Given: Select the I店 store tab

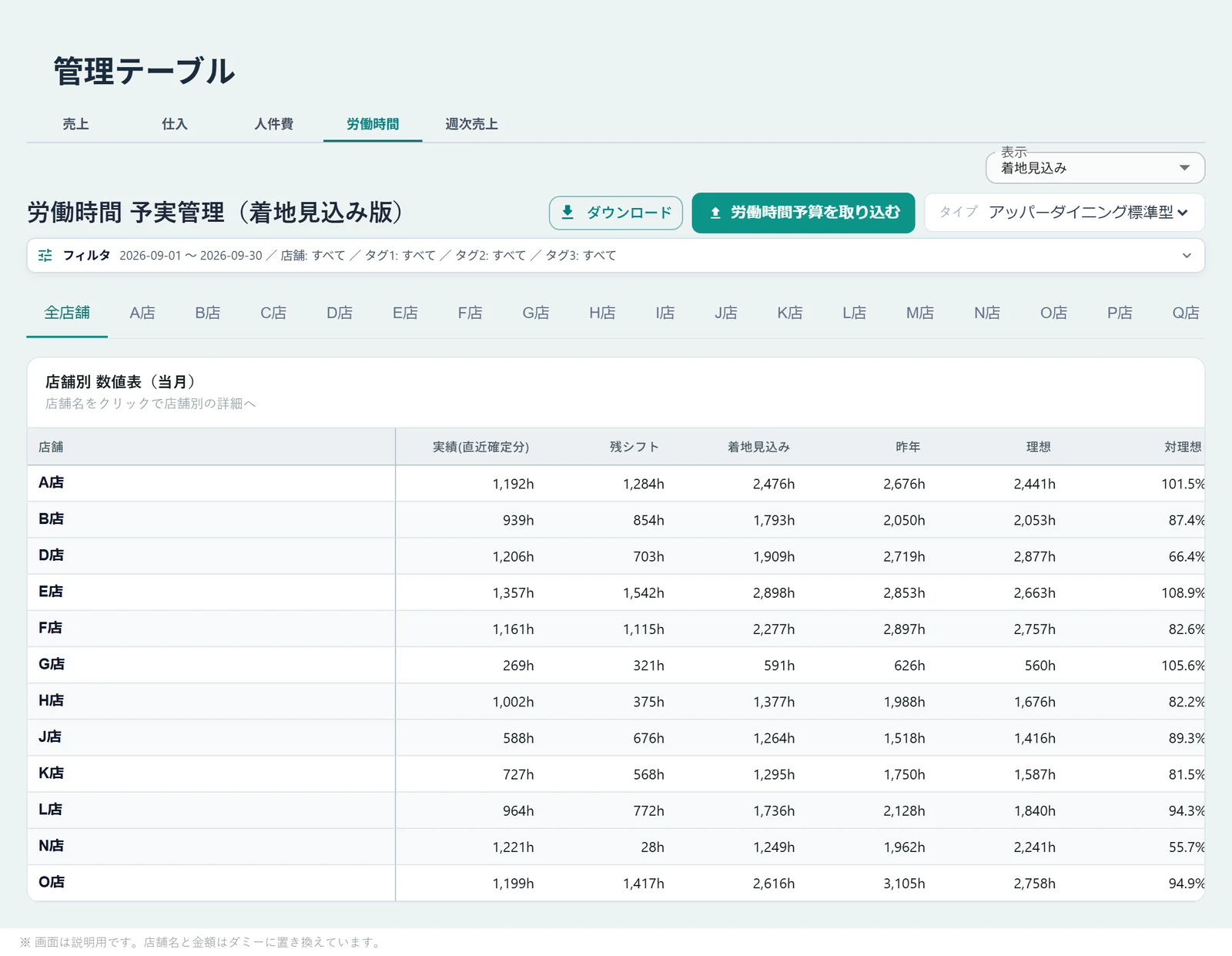Looking at the screenshot, I should pos(665,313).
